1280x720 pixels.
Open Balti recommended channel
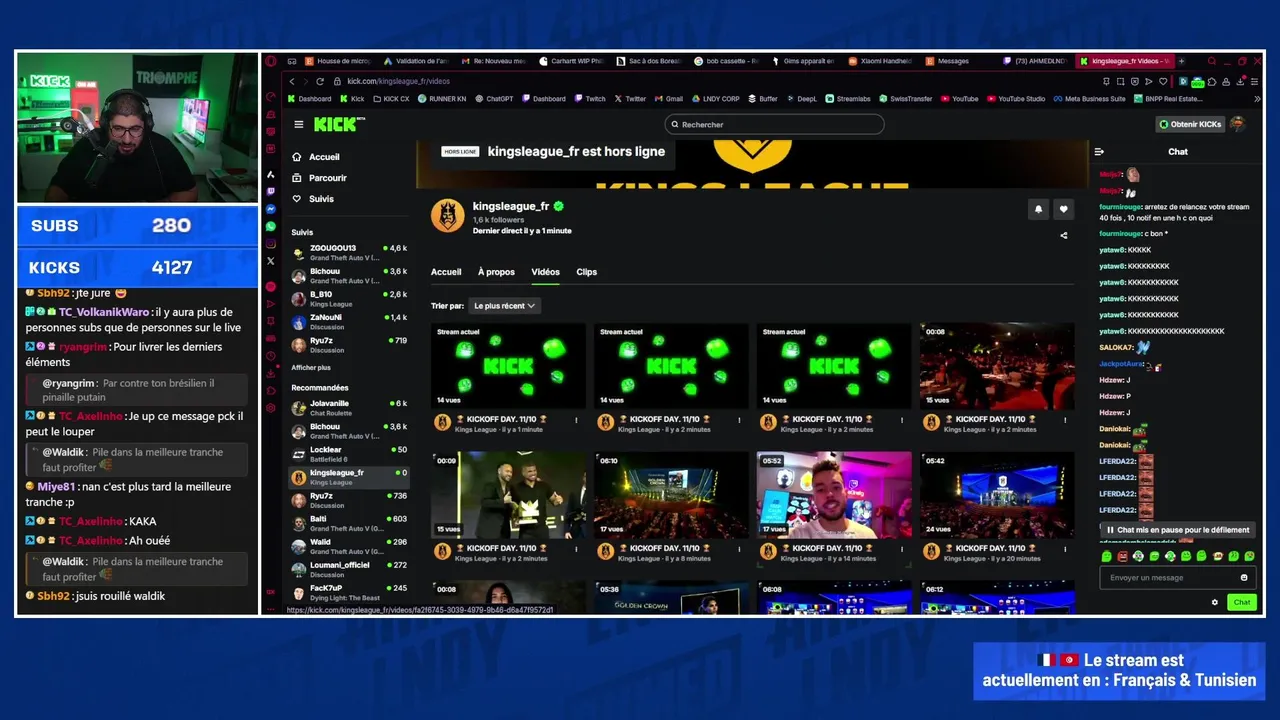click(x=349, y=523)
